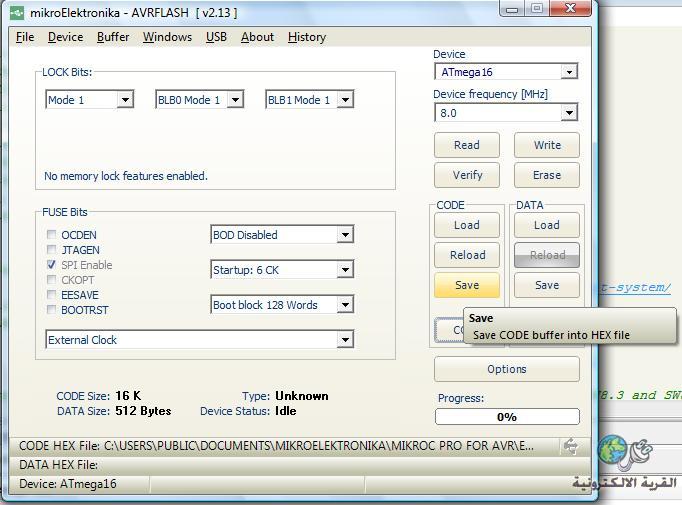Image resolution: width=682 pixels, height=505 pixels.
Task: Expand the BLB0 Mode 1 dropdown
Action: click(x=235, y=100)
